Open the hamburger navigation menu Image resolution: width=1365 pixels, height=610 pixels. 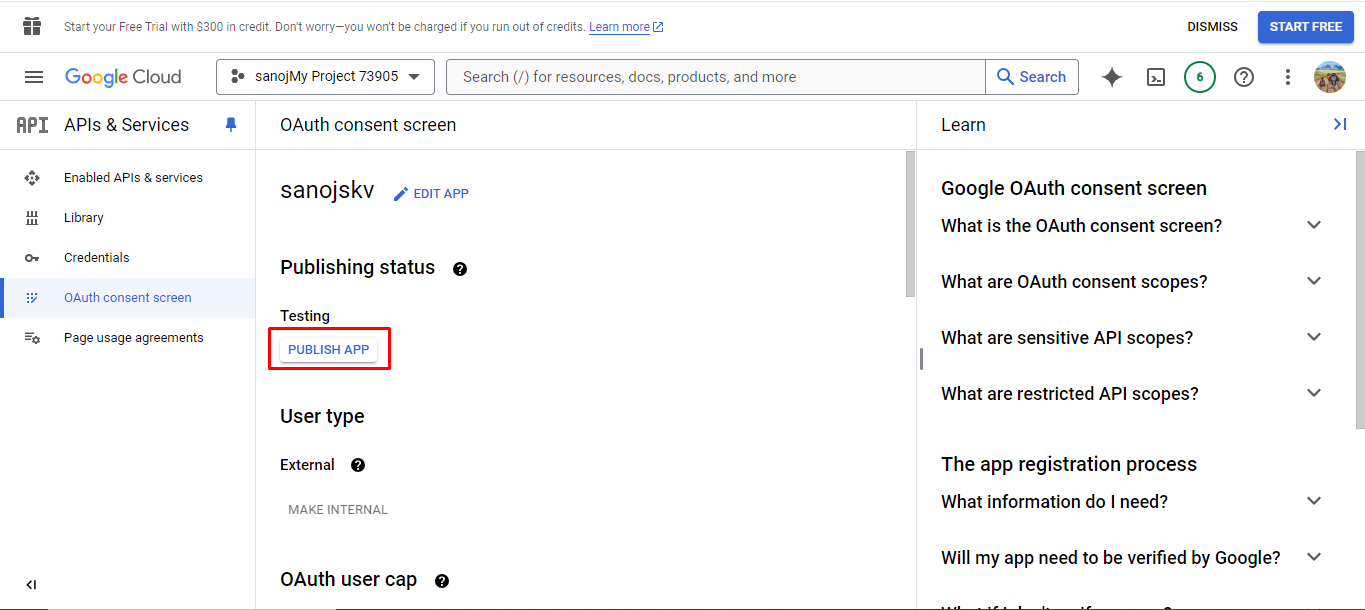[x=34, y=77]
